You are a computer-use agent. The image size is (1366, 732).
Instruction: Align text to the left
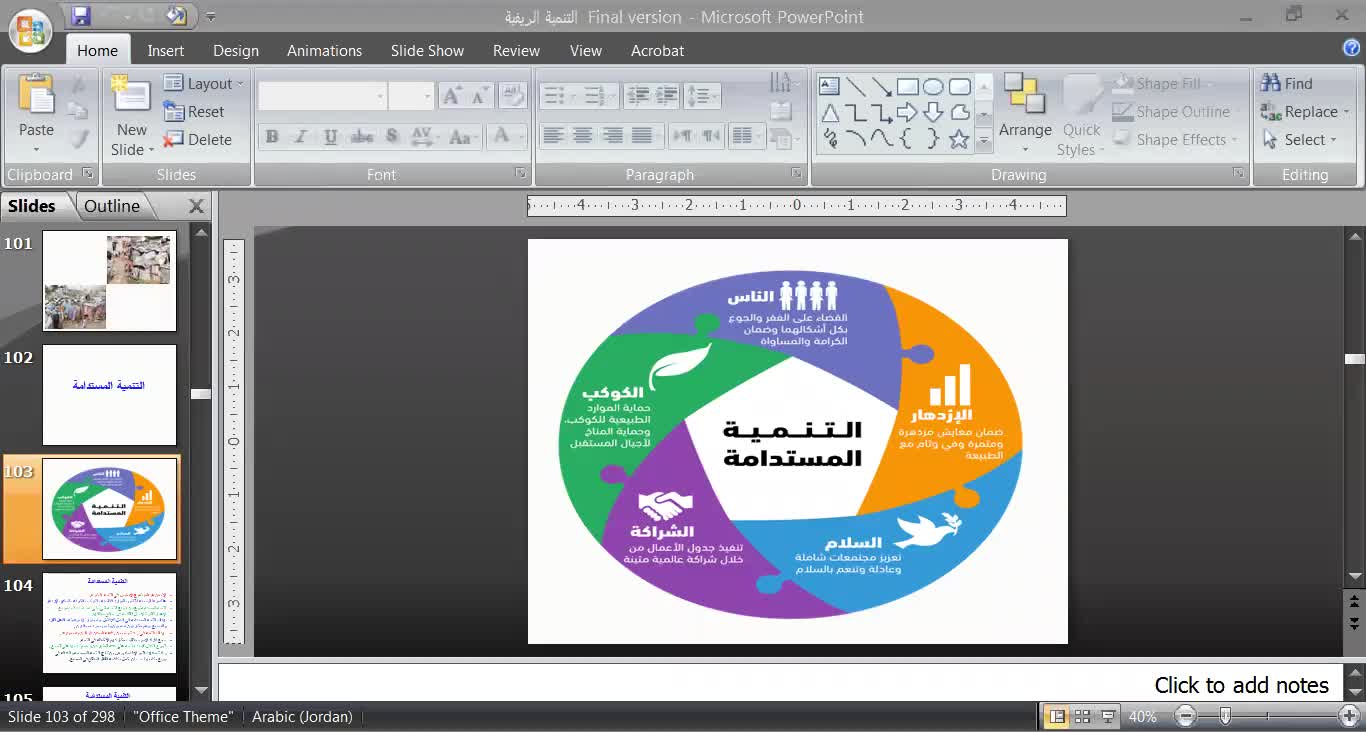pos(553,135)
